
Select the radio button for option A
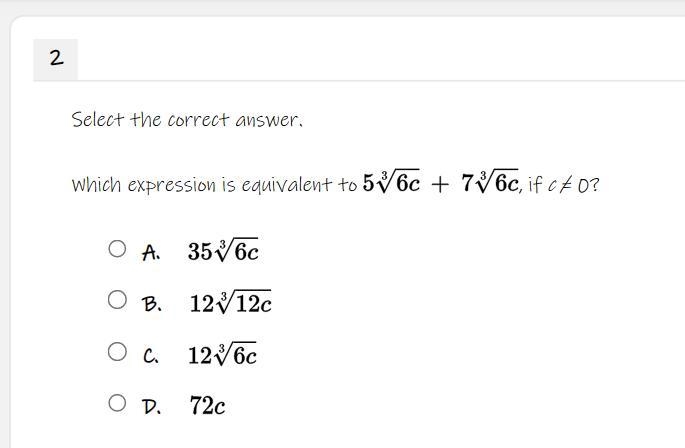coord(117,249)
